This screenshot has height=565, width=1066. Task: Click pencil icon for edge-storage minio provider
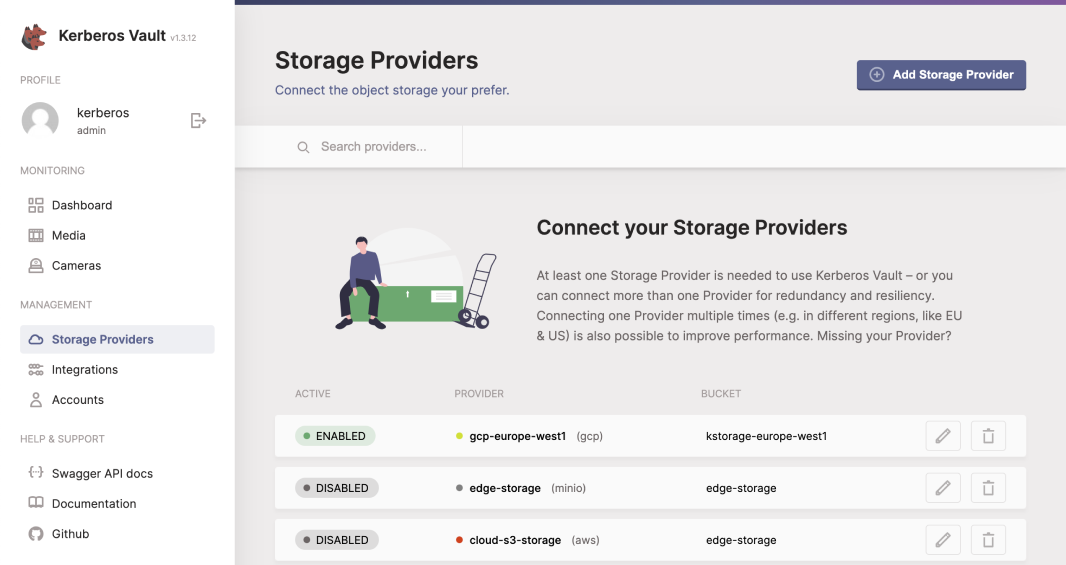click(942, 488)
